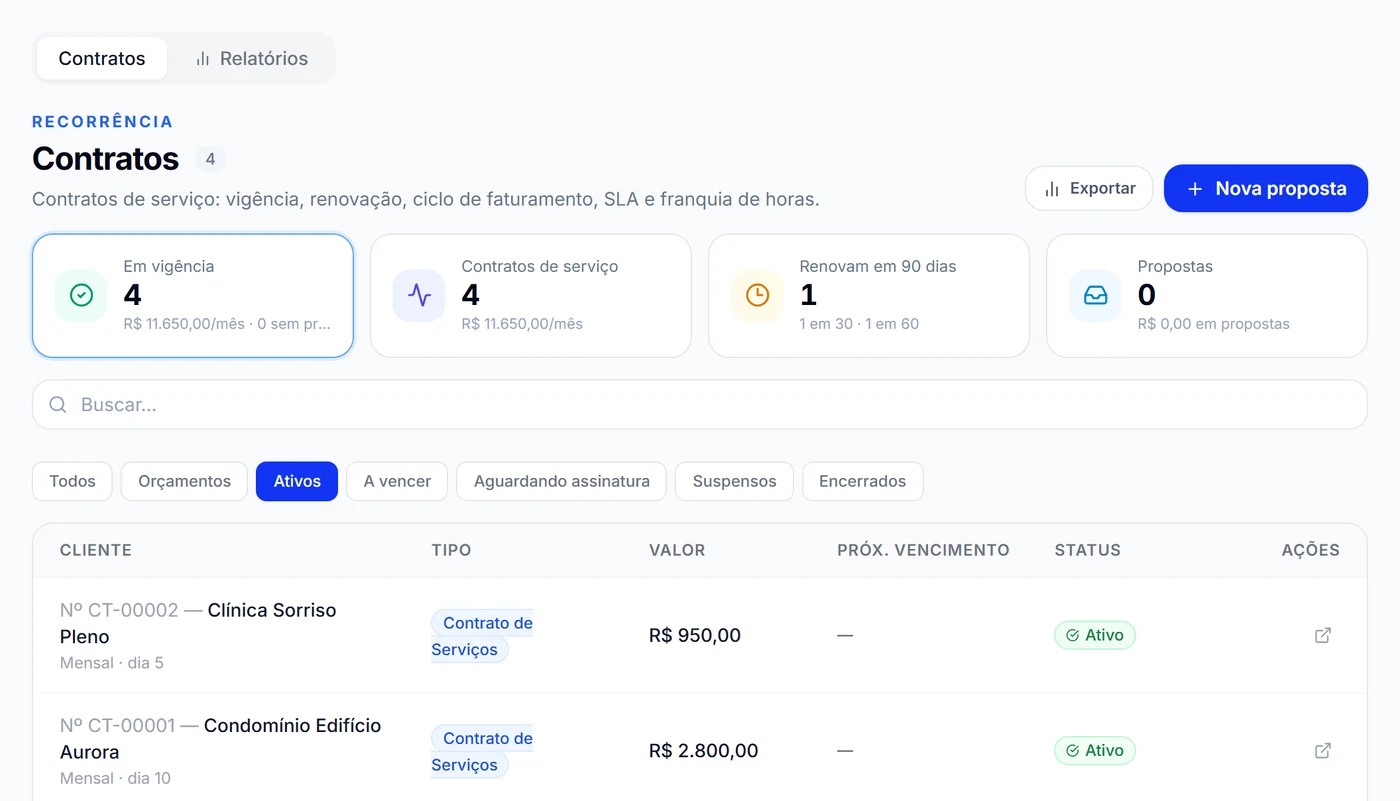Viewport: 1400px width, 801px height.
Task: Filter by Aguardando assinatura
Action: point(562,481)
